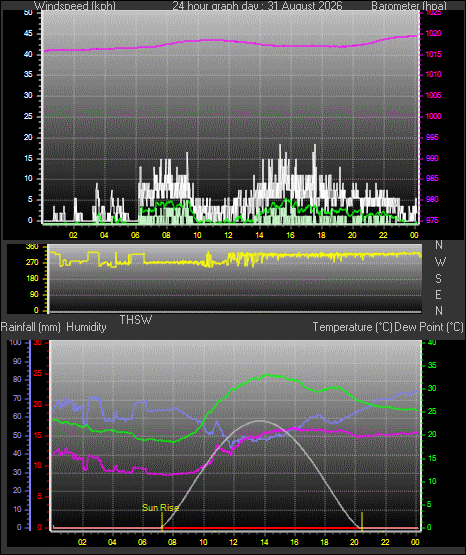466x555 pixels.
Task: Click the sunset yellow marker line
Action: (x=362, y=521)
